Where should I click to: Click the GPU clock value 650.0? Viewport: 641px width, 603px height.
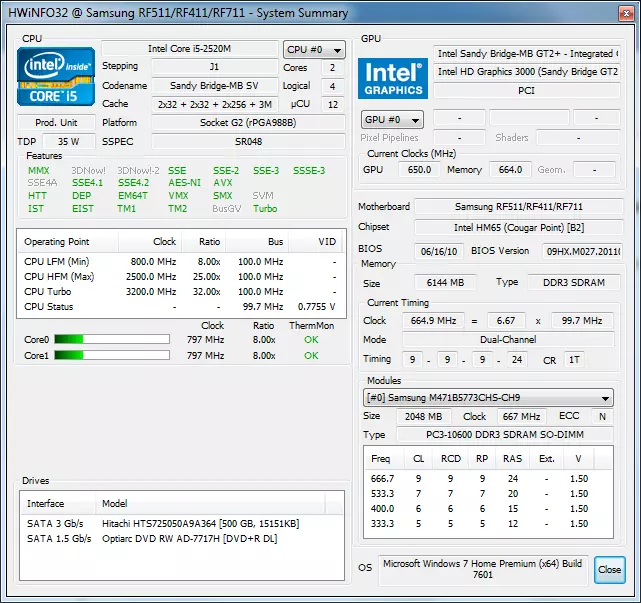point(419,170)
